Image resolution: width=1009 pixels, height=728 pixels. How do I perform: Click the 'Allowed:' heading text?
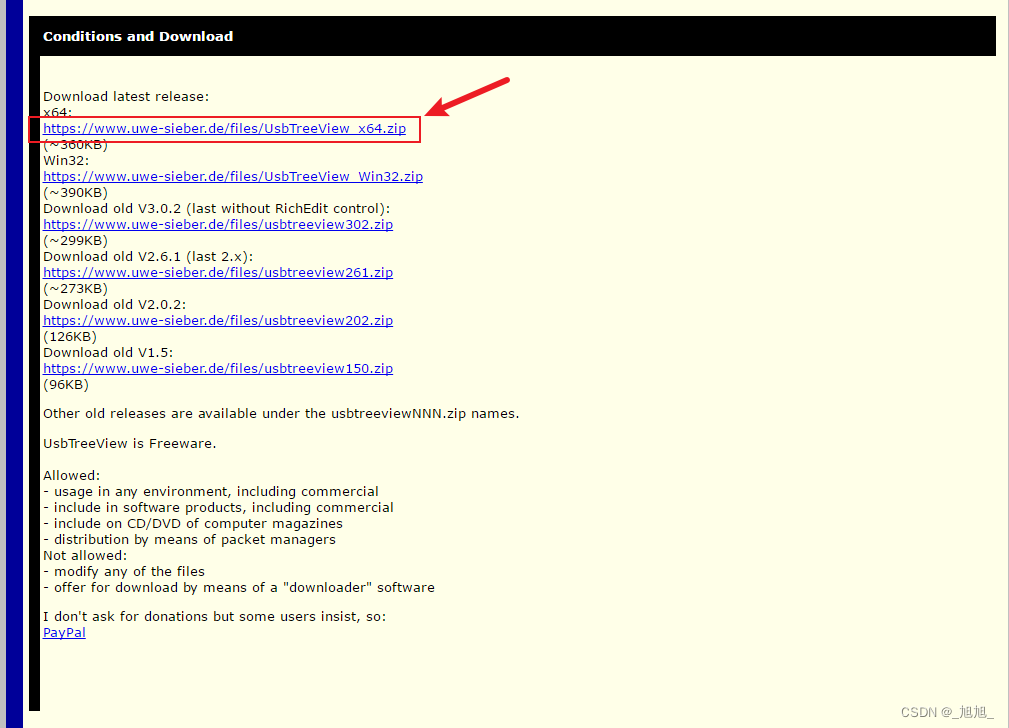(x=71, y=476)
